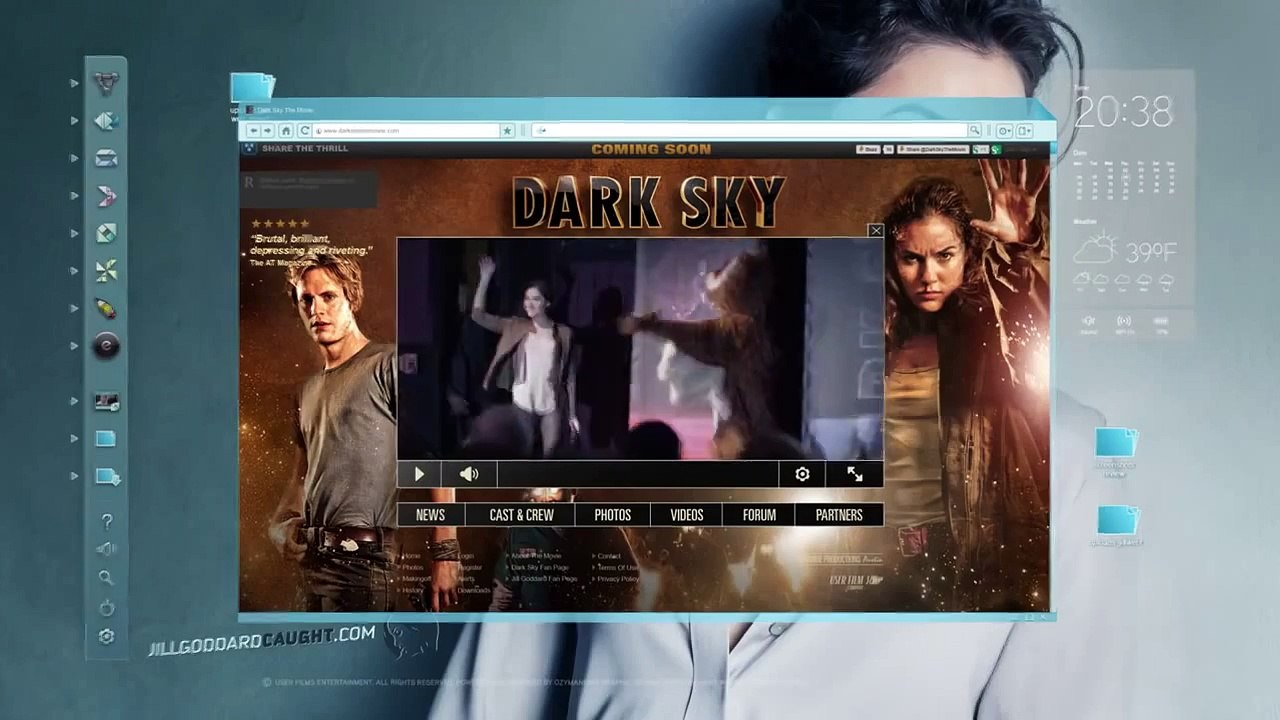Expand the arrow beside the first dock icon
The width and height of the screenshot is (1280, 720).
tap(74, 83)
